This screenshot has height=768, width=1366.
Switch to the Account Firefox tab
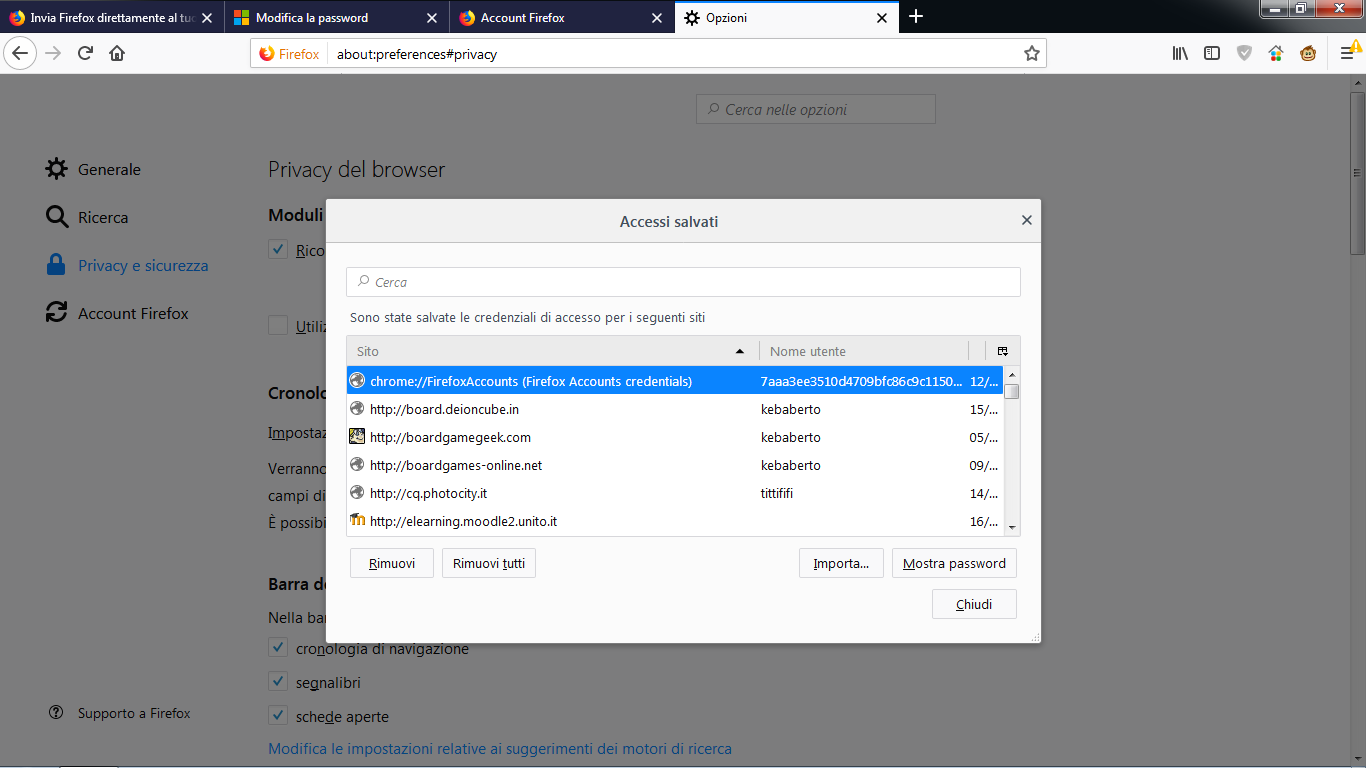561,18
